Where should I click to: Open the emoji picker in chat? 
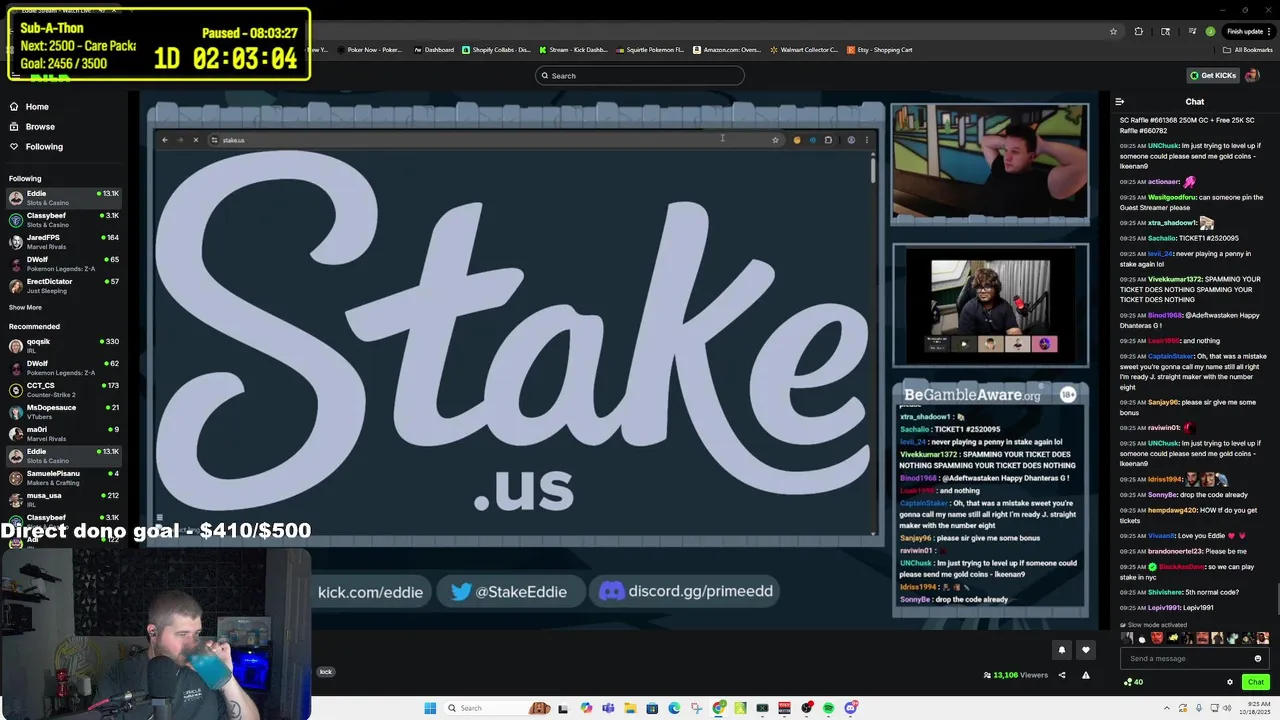coord(1258,658)
